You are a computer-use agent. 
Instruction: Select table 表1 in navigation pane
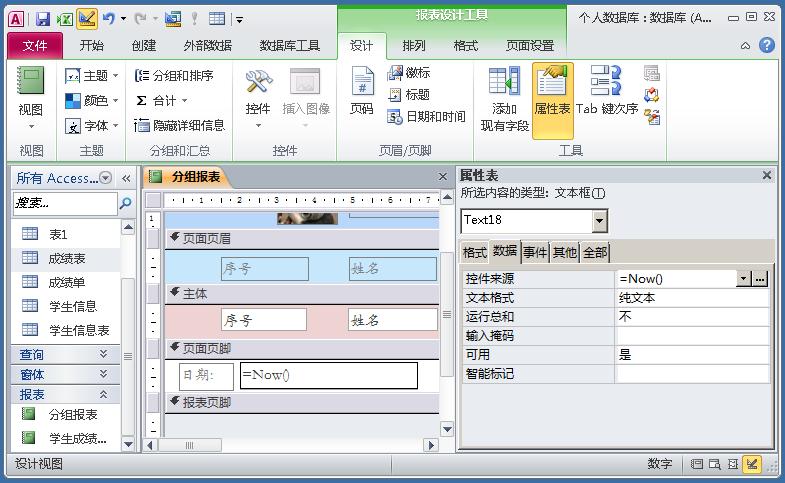point(66,234)
